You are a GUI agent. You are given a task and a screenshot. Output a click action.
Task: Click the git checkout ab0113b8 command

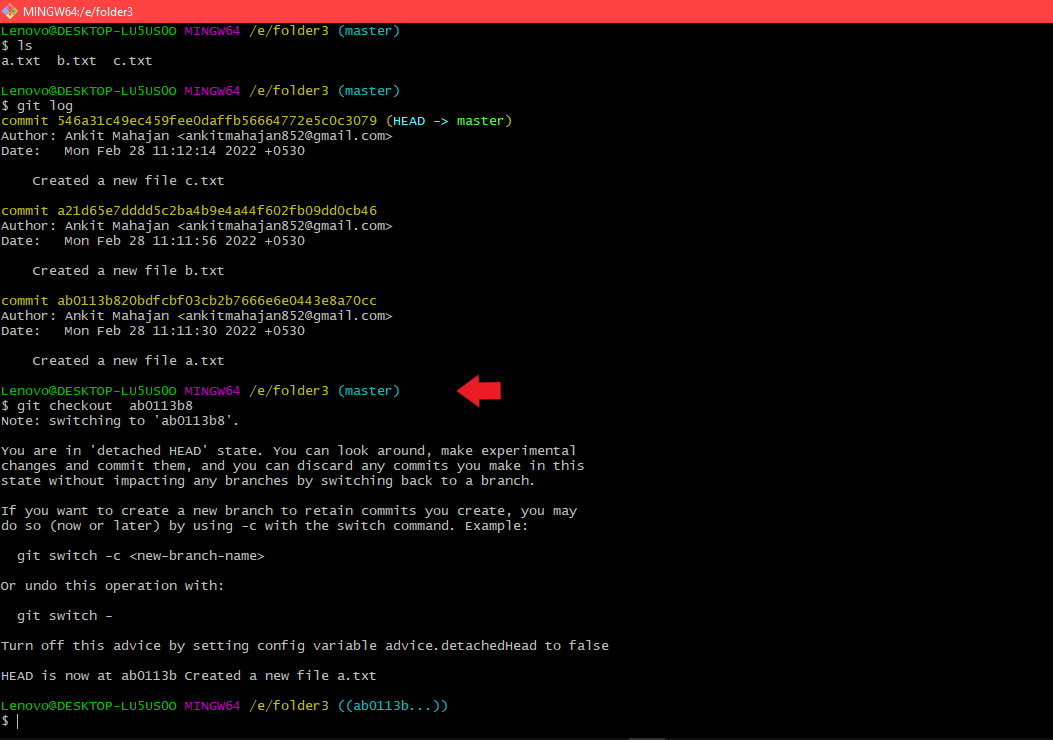point(104,406)
